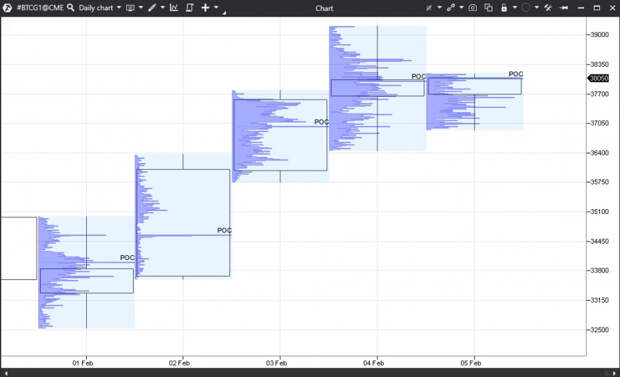Click the 36400 price axis label
Image resolution: width=620 pixels, height=377 pixels.
pos(599,153)
